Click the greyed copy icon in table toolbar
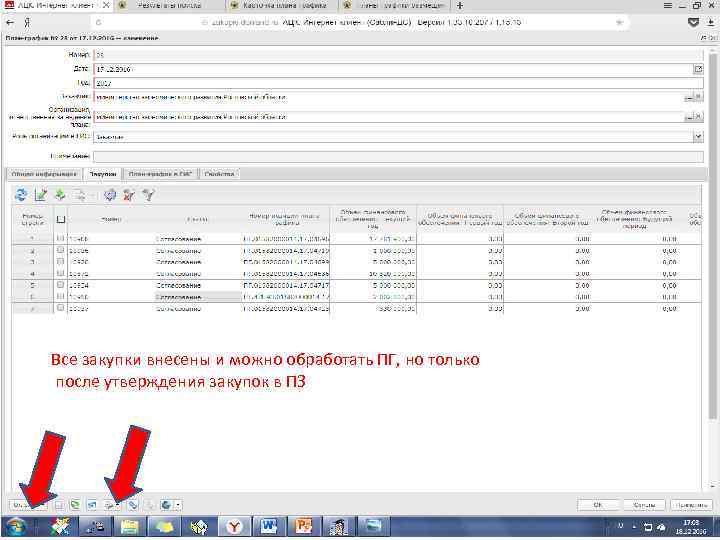The height and width of the screenshot is (540, 720). click(x=79, y=195)
